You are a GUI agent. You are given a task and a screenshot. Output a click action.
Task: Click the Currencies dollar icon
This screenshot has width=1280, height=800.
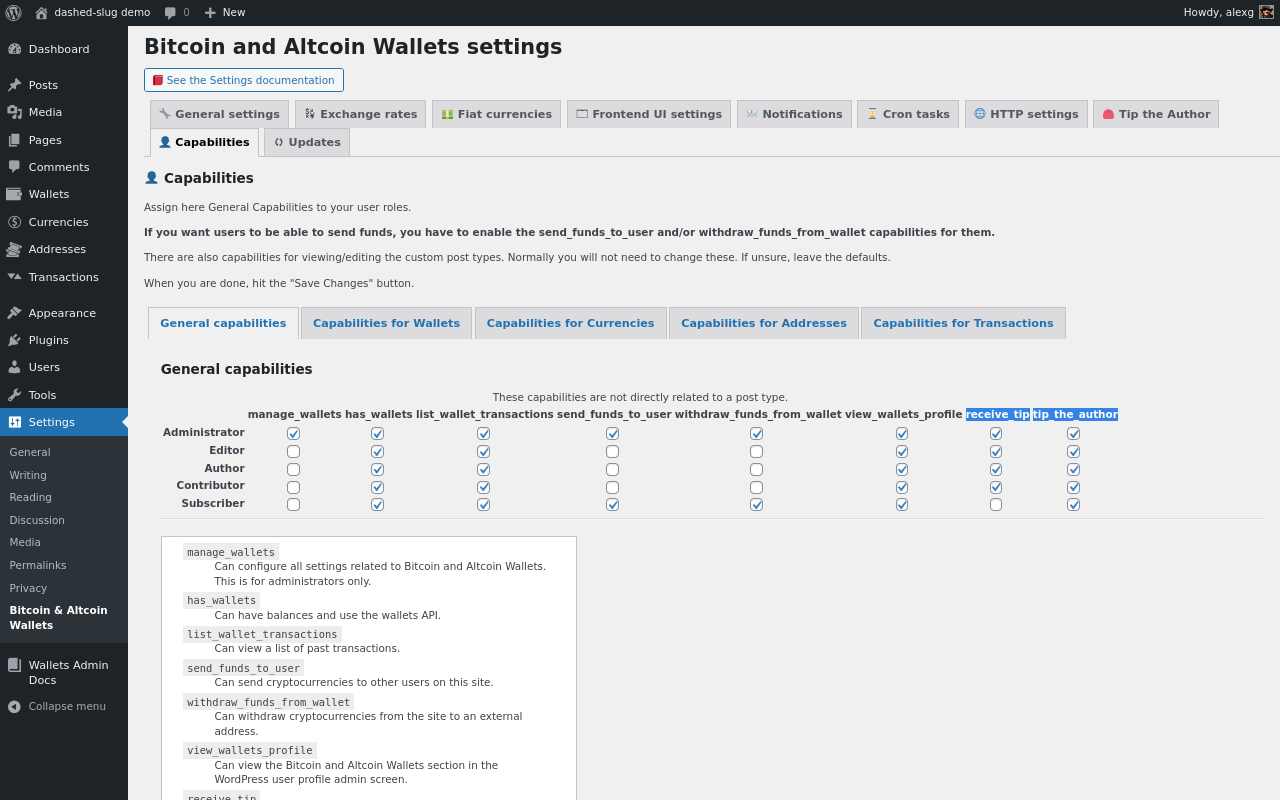tap(14, 222)
